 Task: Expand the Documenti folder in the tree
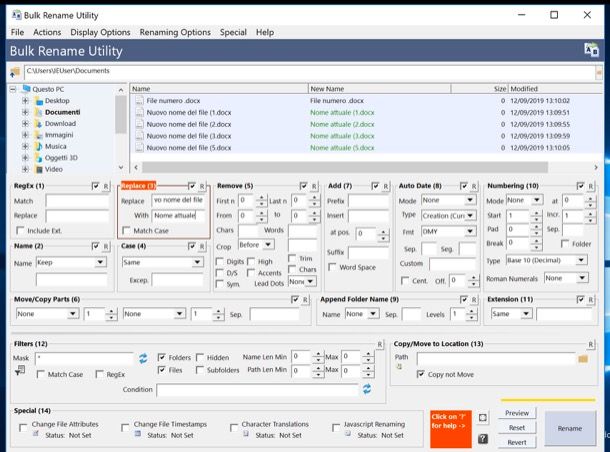pyautogui.click(x=25, y=112)
